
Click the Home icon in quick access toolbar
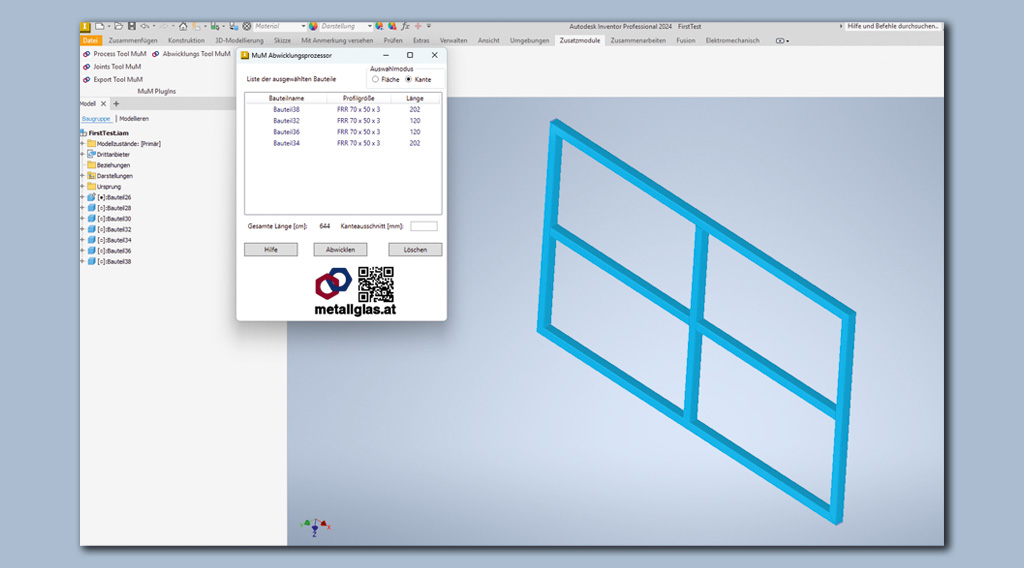pos(182,26)
